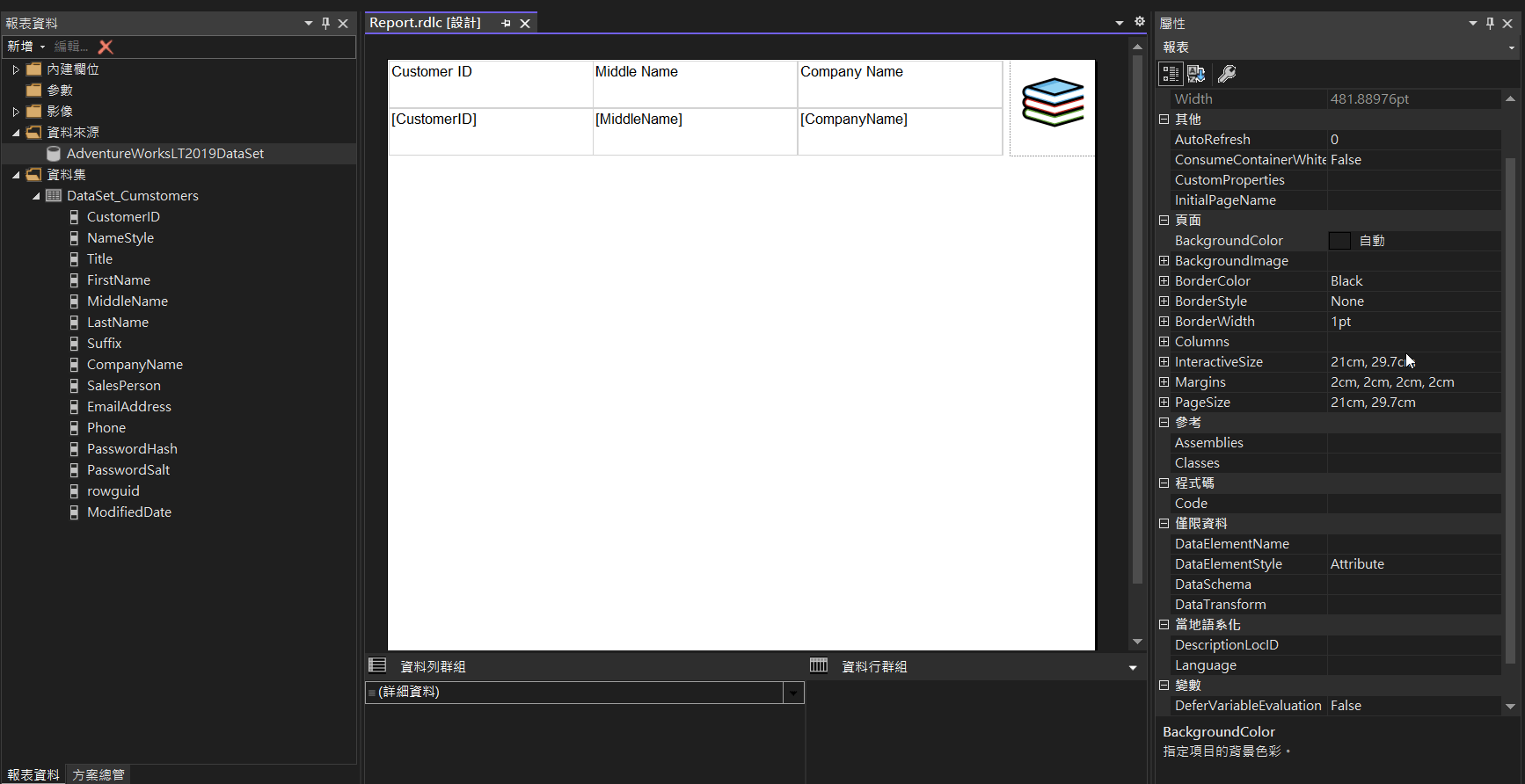1525x784 pixels.
Task: Select the Report.rdlc [設計] tab
Action: pos(425,23)
